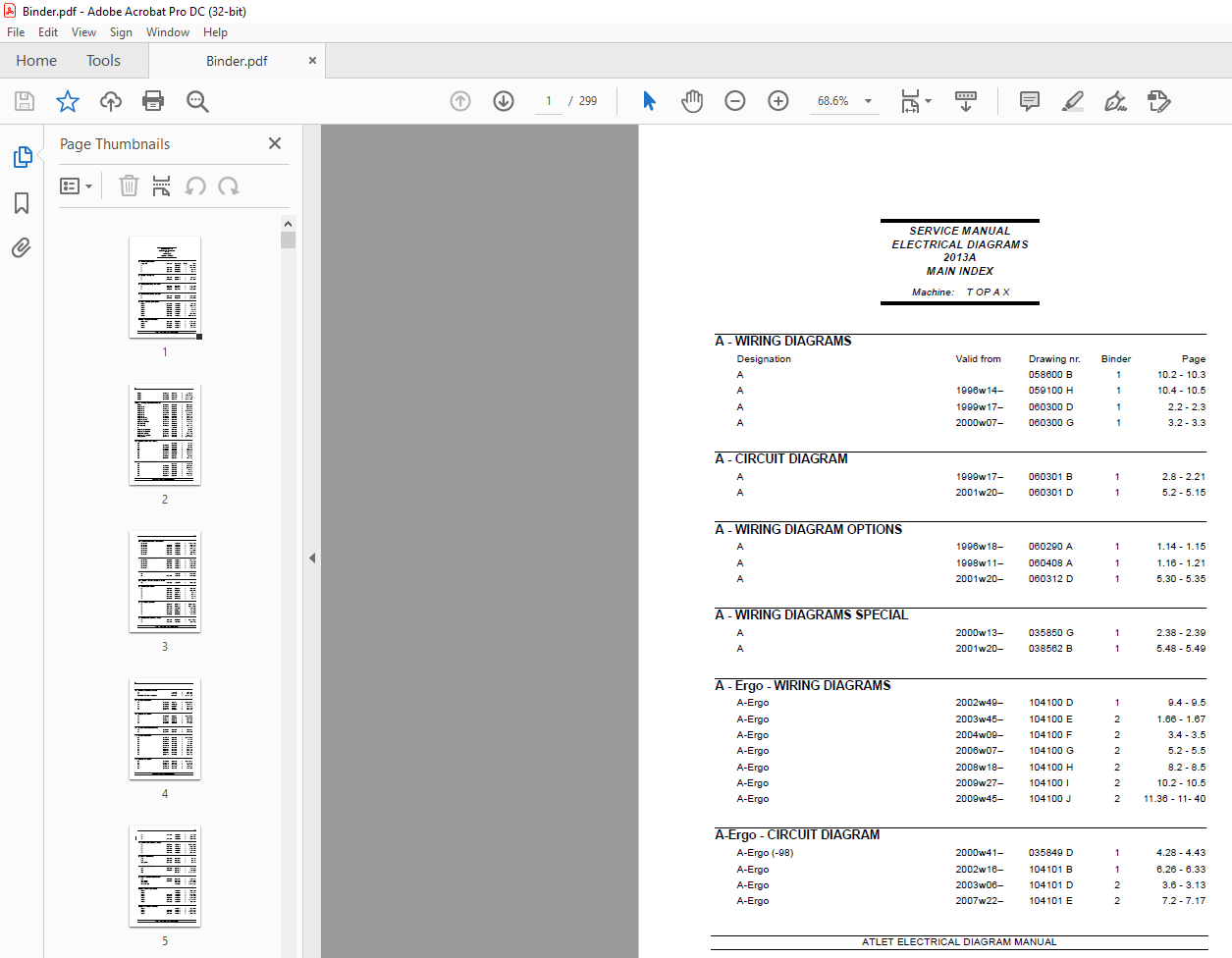1232x958 pixels.
Task: Switch to the Home tab
Action: (36, 61)
